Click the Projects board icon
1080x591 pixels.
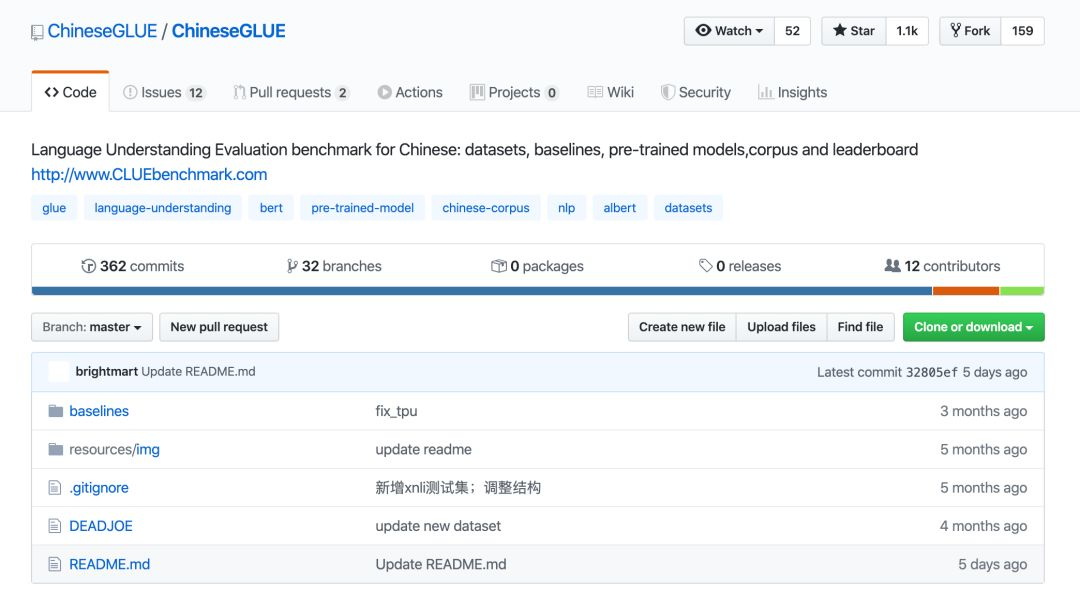477,92
